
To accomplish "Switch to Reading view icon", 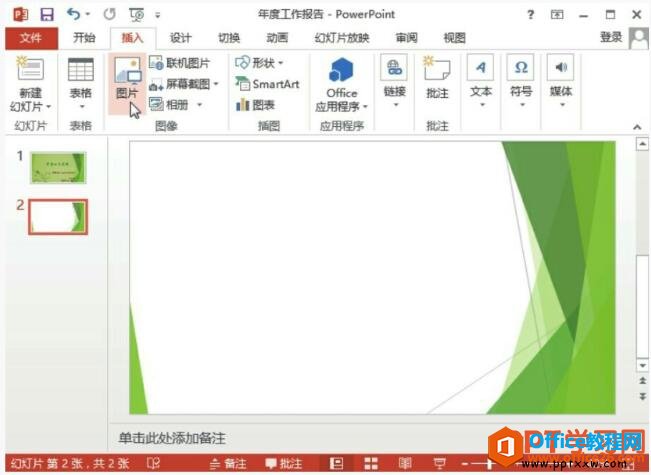I will (x=405, y=463).
